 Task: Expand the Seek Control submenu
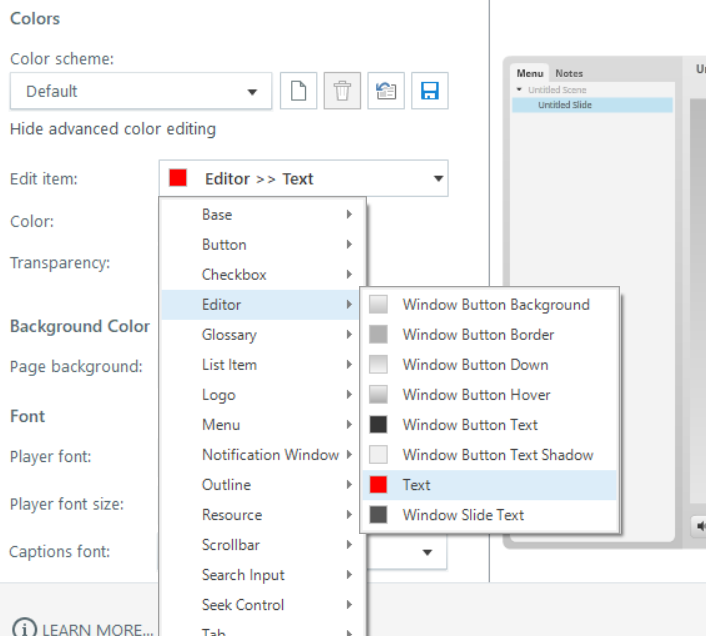coord(263,605)
